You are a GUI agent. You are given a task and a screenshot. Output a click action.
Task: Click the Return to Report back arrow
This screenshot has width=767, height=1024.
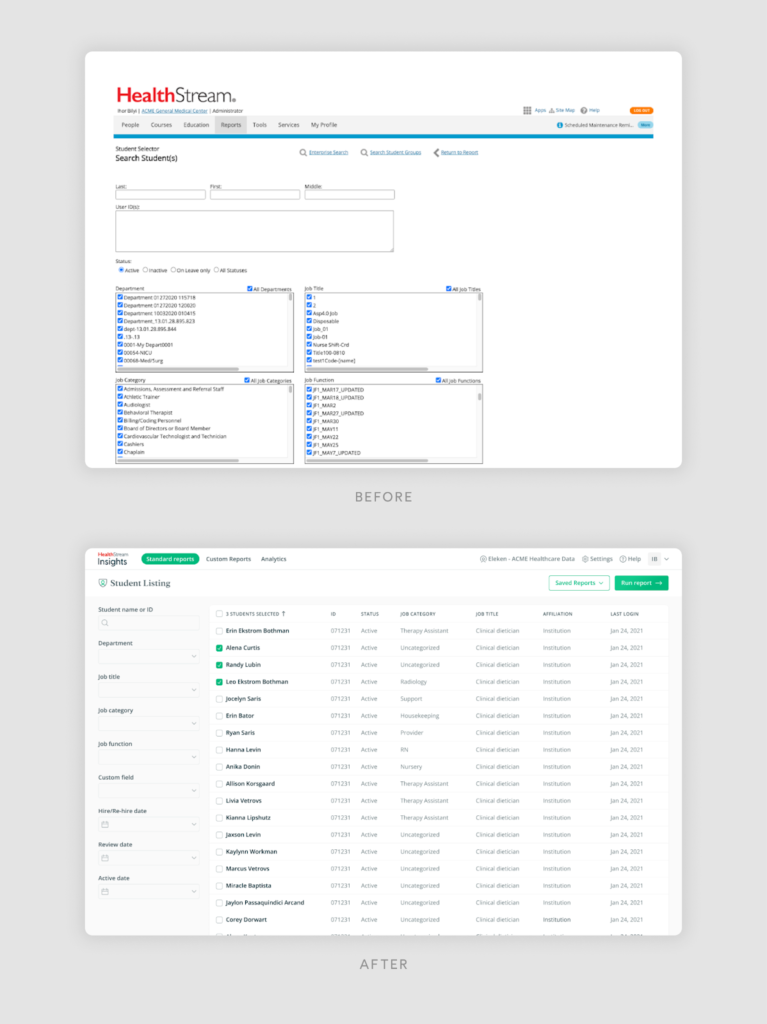436,152
